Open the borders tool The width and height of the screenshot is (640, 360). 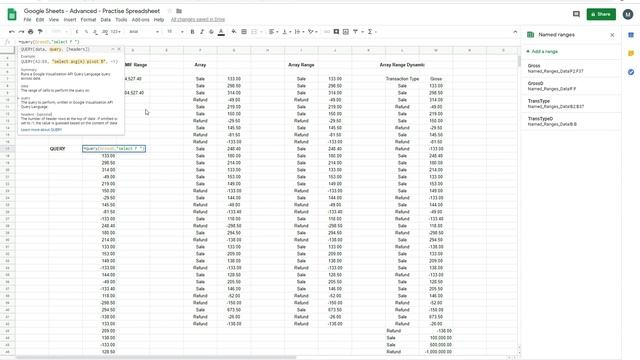pyautogui.click(x=244, y=31)
